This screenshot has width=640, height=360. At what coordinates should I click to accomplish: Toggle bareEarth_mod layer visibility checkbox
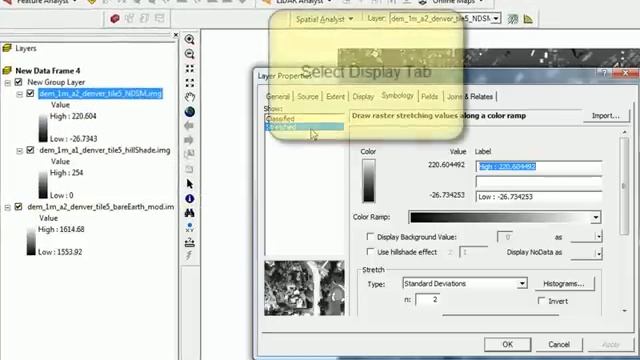pyautogui.click(x=18, y=207)
